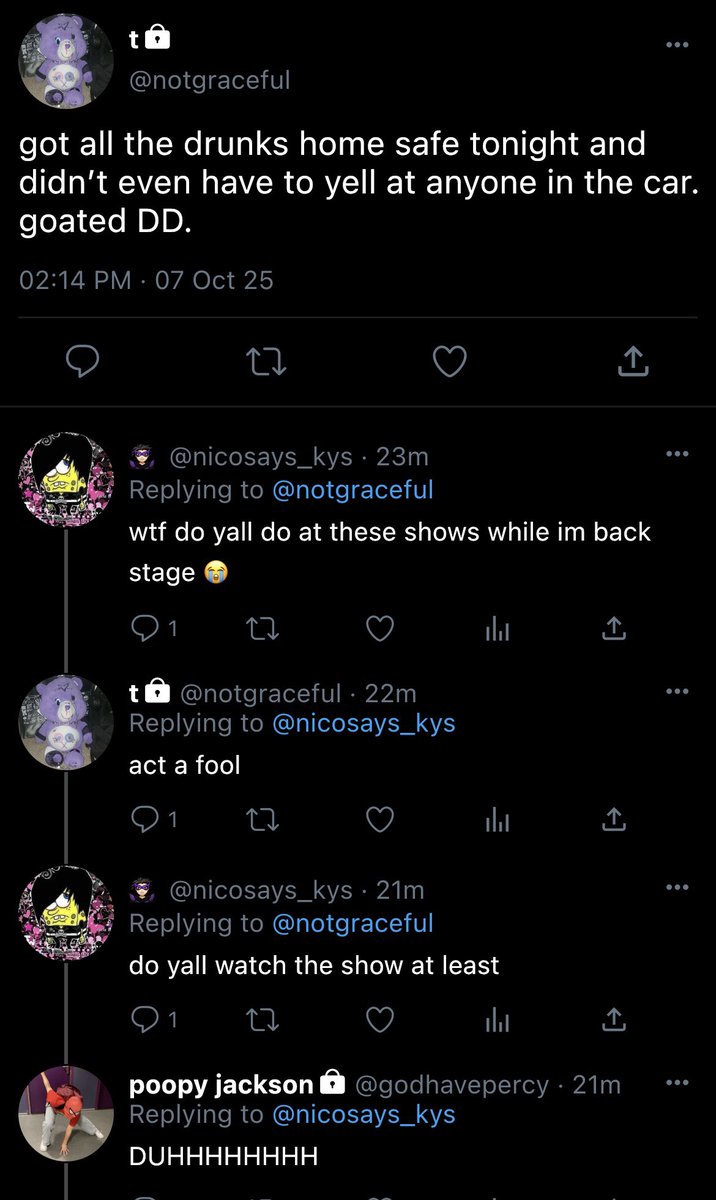
Task: Open the more options menu on main tweet
Action: 677,44
